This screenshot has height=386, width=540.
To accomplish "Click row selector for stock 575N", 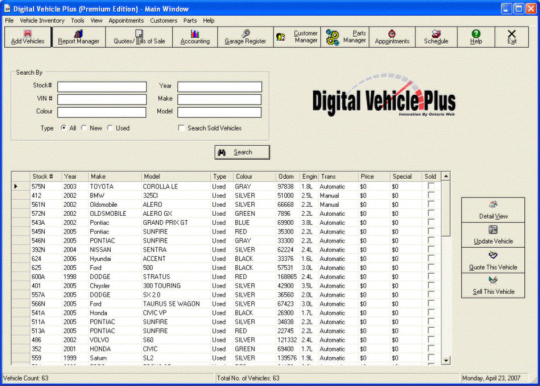I will (21, 186).
